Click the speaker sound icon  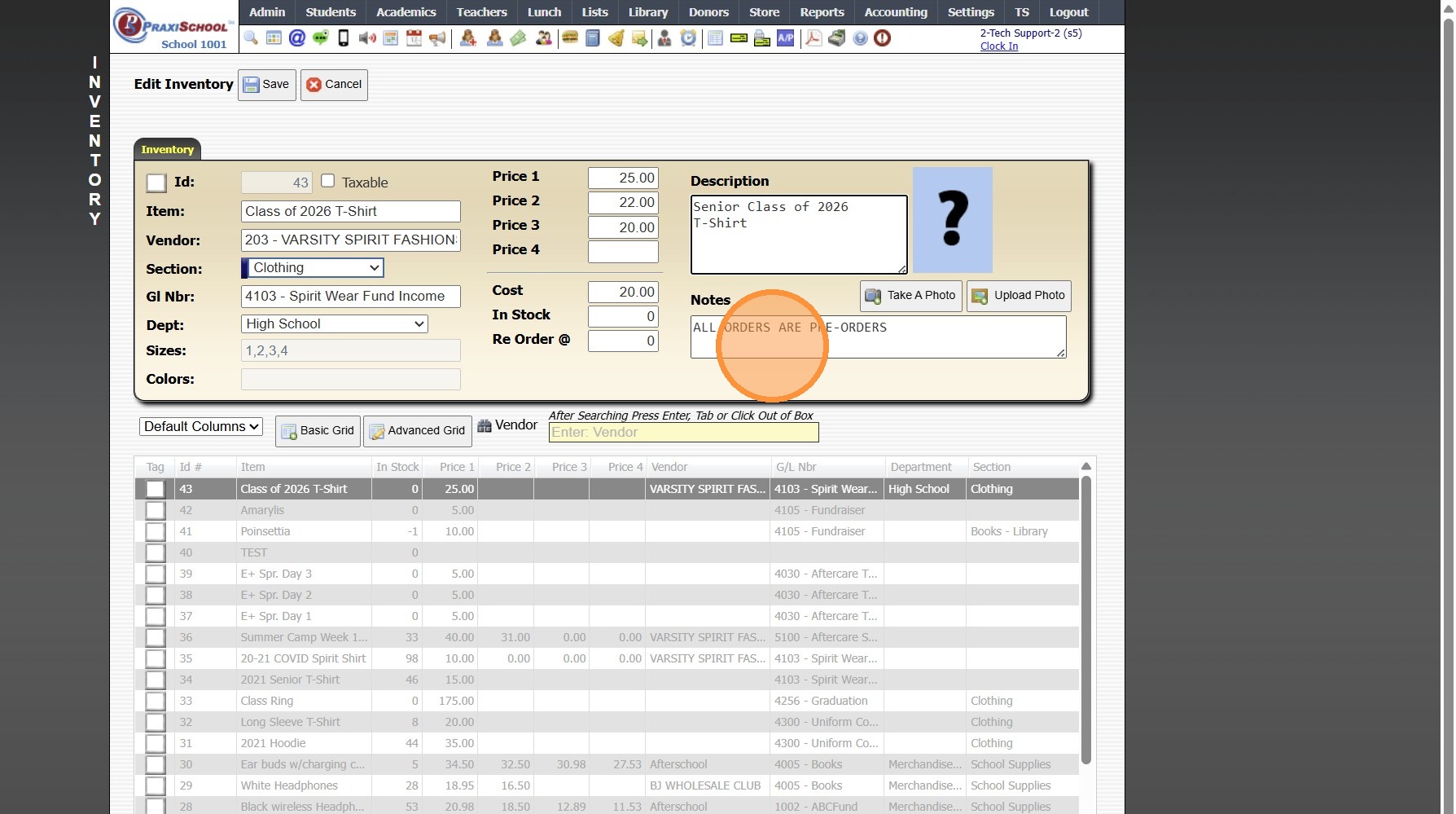tap(367, 38)
